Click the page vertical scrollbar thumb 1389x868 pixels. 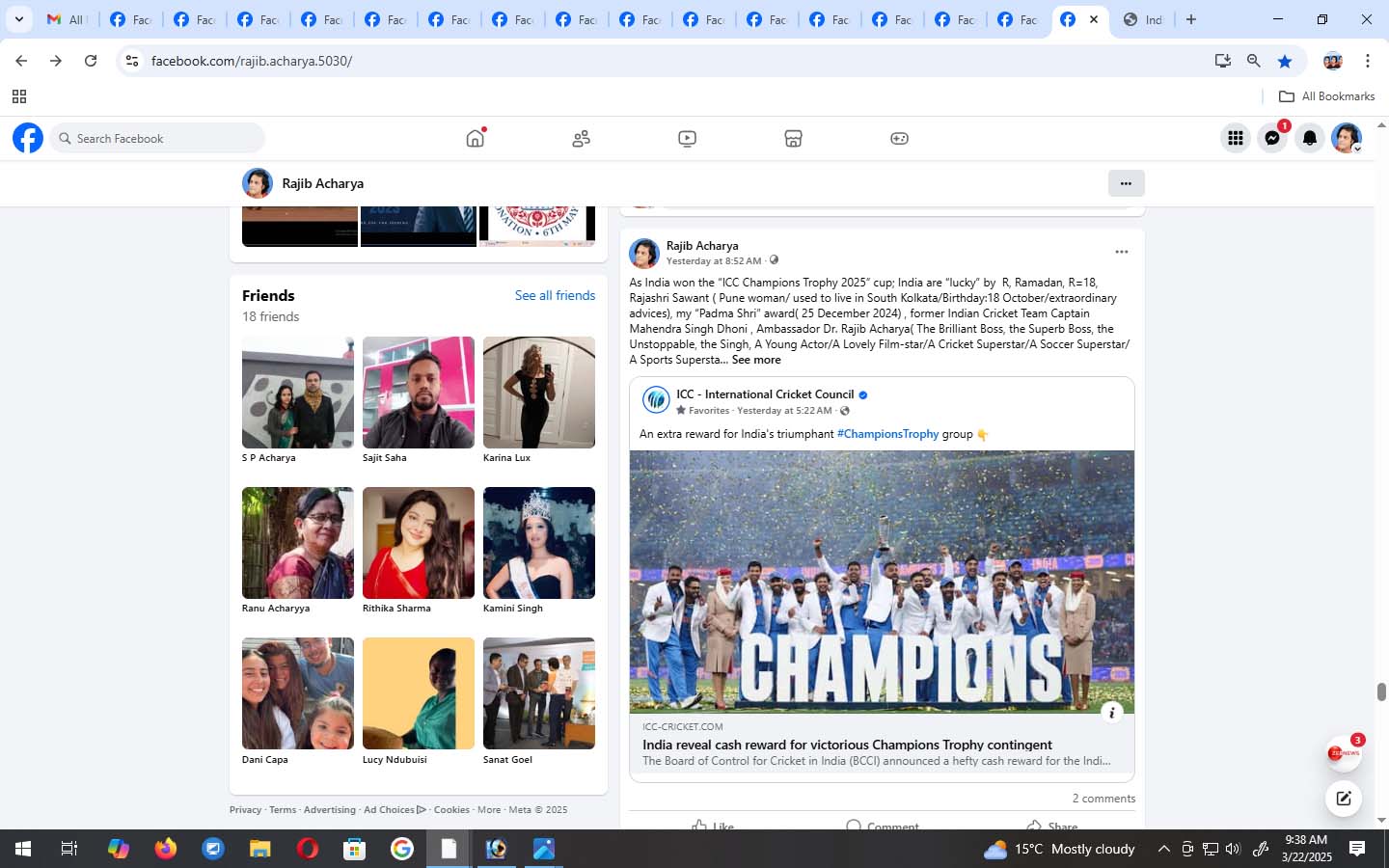[1381, 692]
